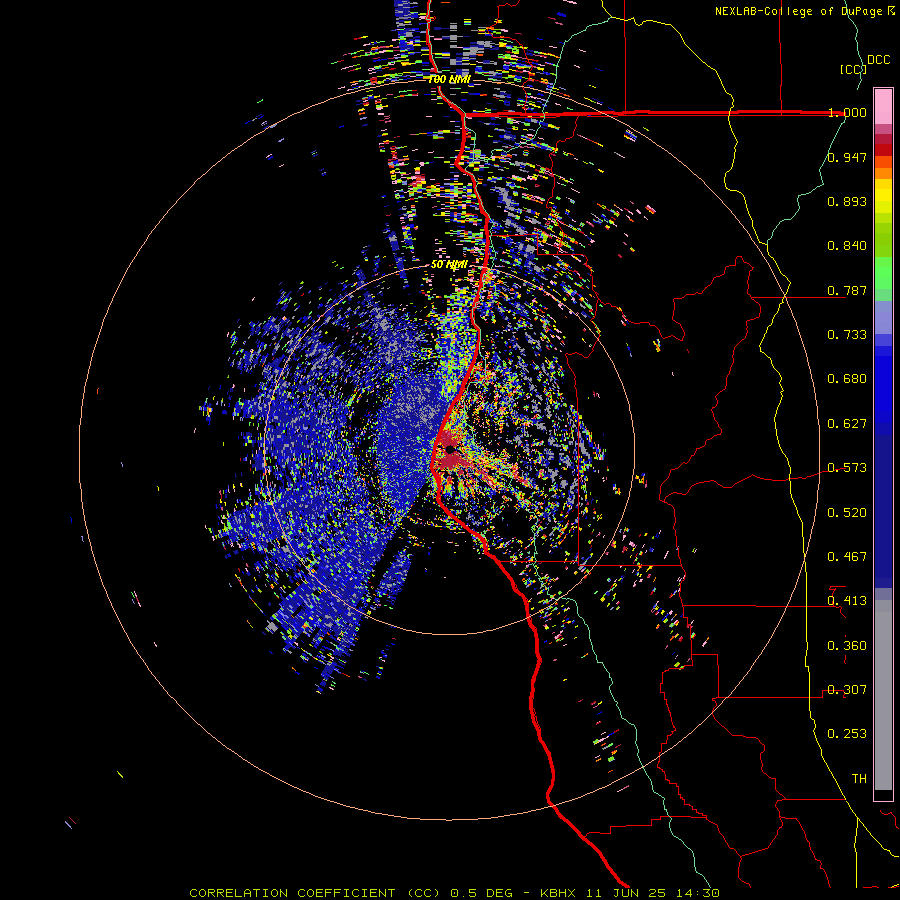Image resolution: width=900 pixels, height=900 pixels.
Task: Select the orange segment of the color bar
Action: coord(883,166)
